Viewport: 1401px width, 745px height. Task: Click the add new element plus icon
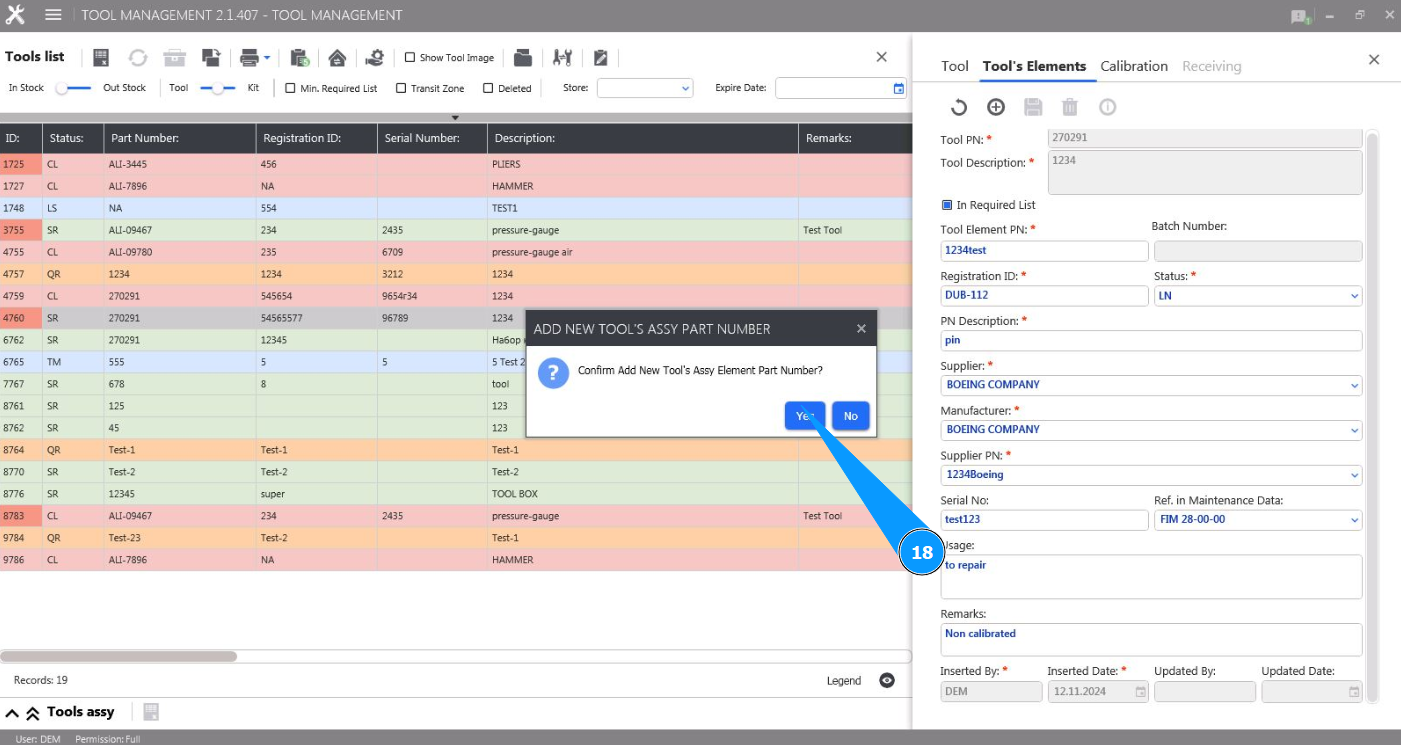[996, 107]
